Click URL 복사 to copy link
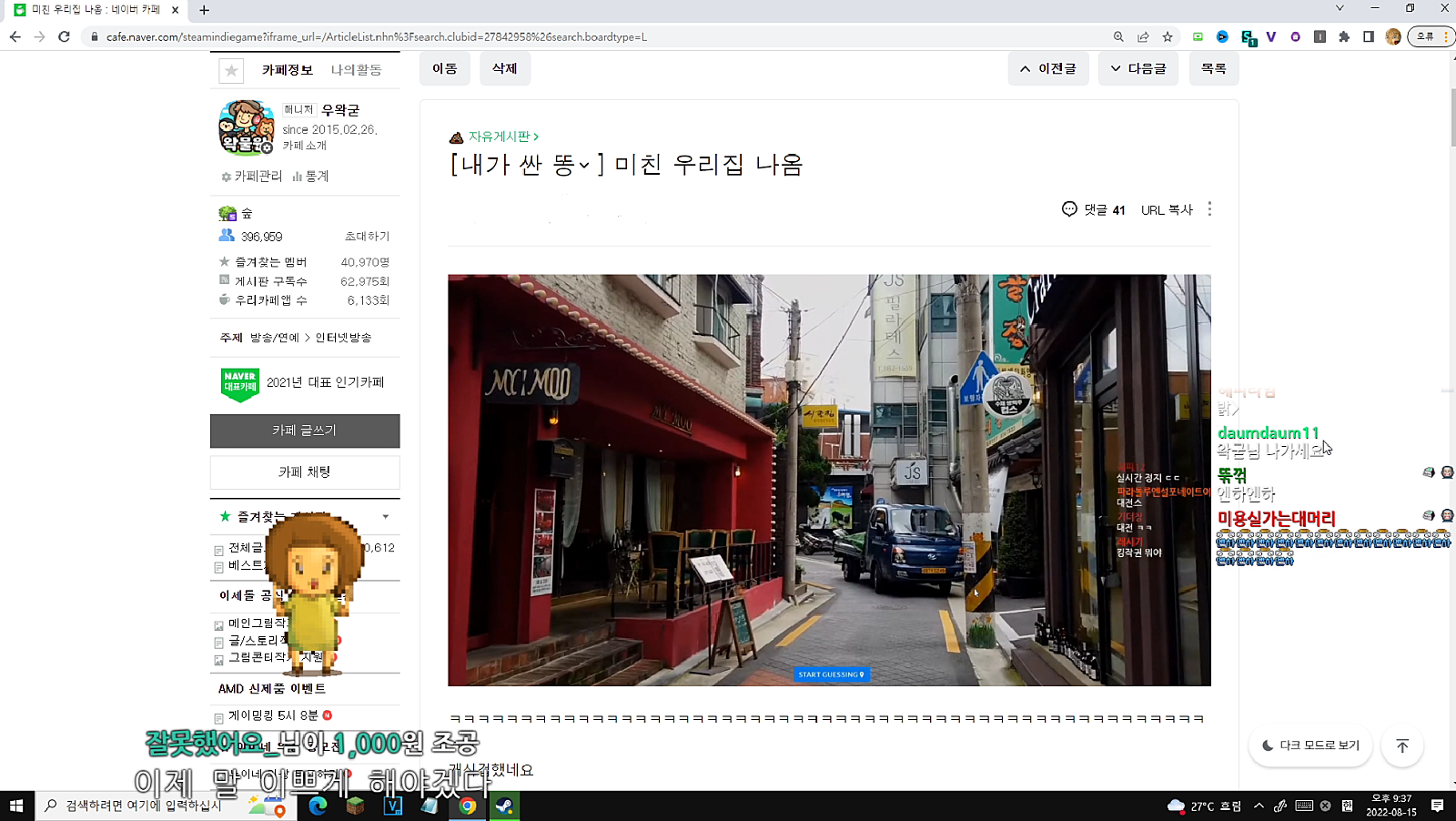 (1167, 210)
